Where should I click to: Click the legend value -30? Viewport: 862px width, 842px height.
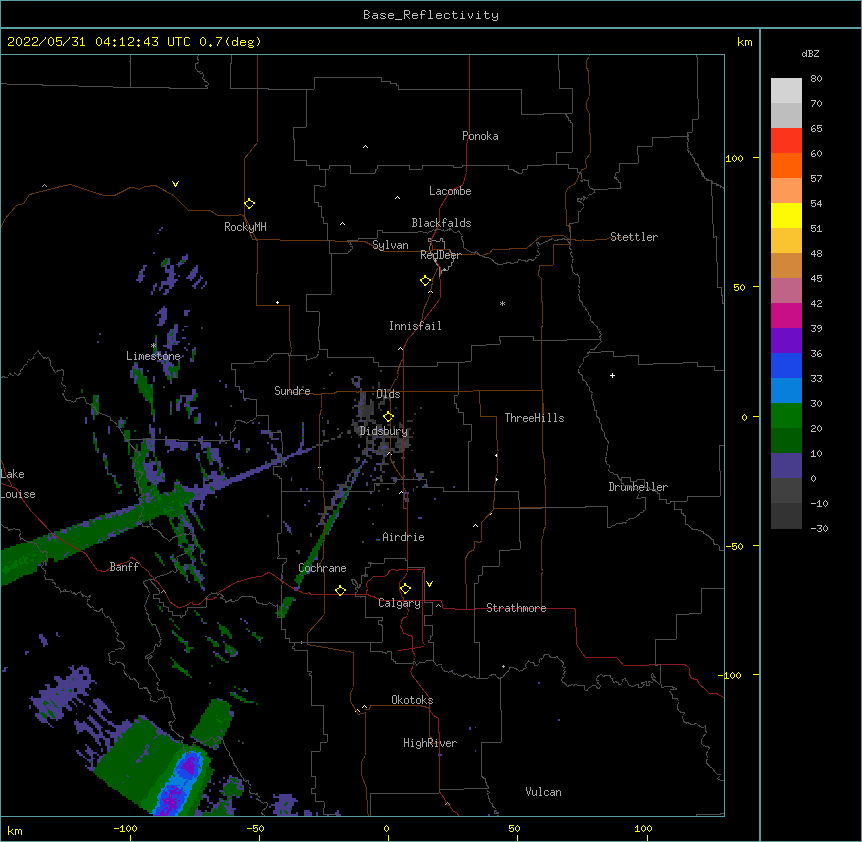coord(819,528)
